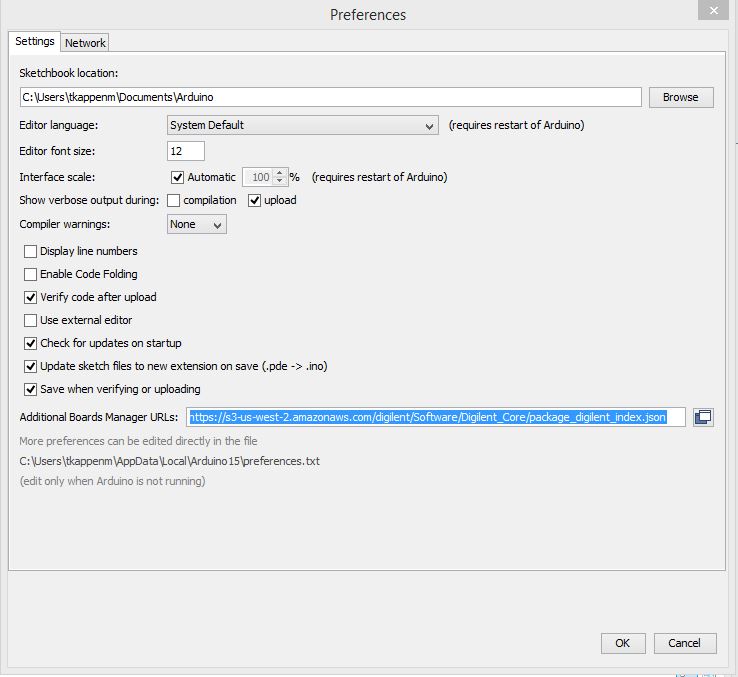Switch to the Network tab
738x677 pixels.
point(85,43)
